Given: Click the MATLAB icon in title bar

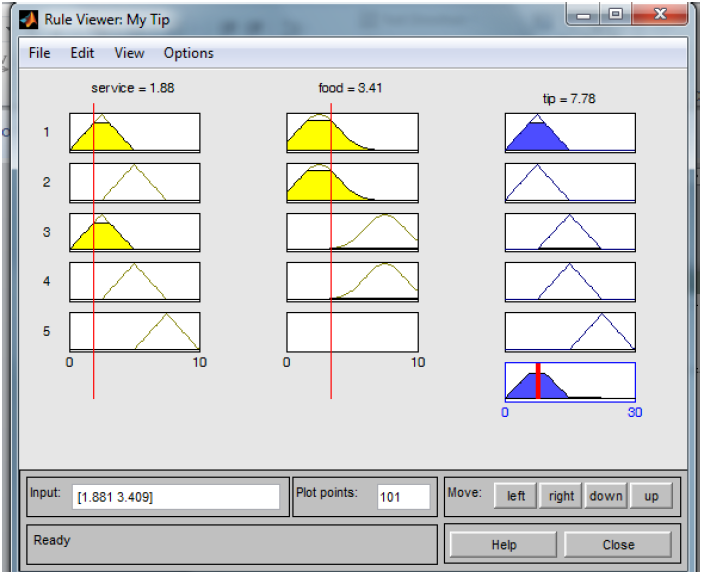Looking at the screenshot, I should (x=29, y=20).
